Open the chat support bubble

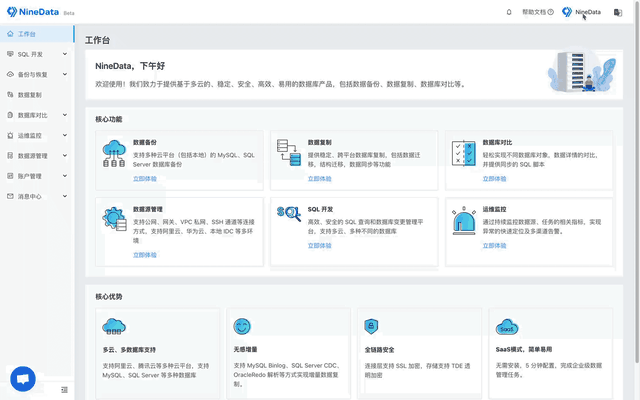click(23, 379)
